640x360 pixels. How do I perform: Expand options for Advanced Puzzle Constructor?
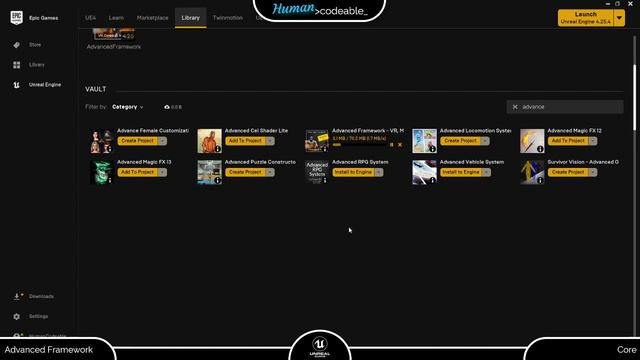click(x=270, y=172)
